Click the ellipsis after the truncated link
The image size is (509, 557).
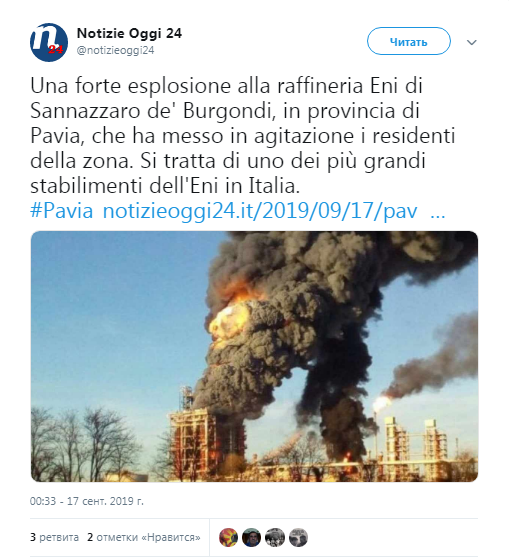point(438,212)
